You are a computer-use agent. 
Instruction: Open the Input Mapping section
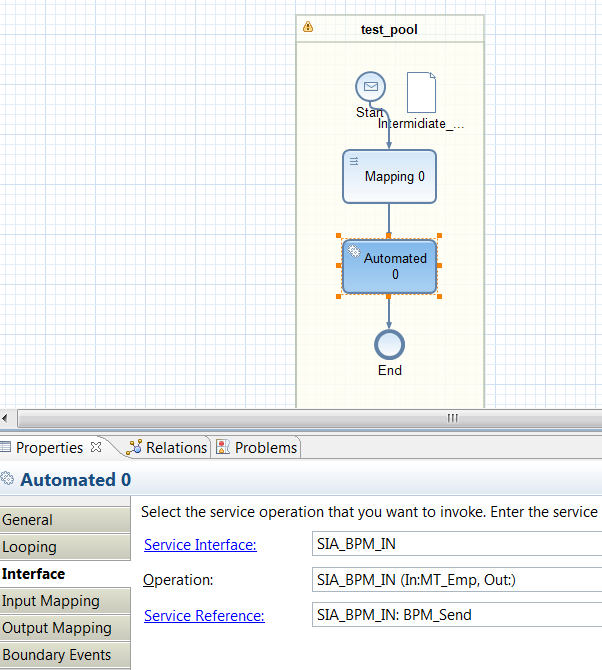pos(65,601)
